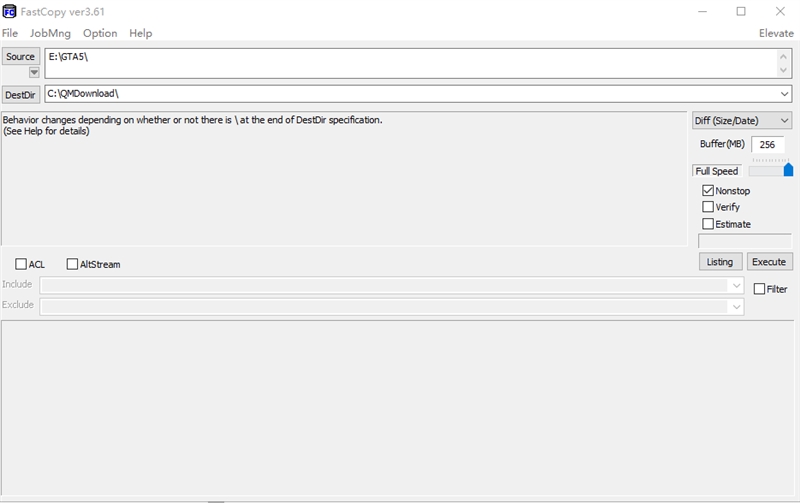Click the Execute button

769,262
